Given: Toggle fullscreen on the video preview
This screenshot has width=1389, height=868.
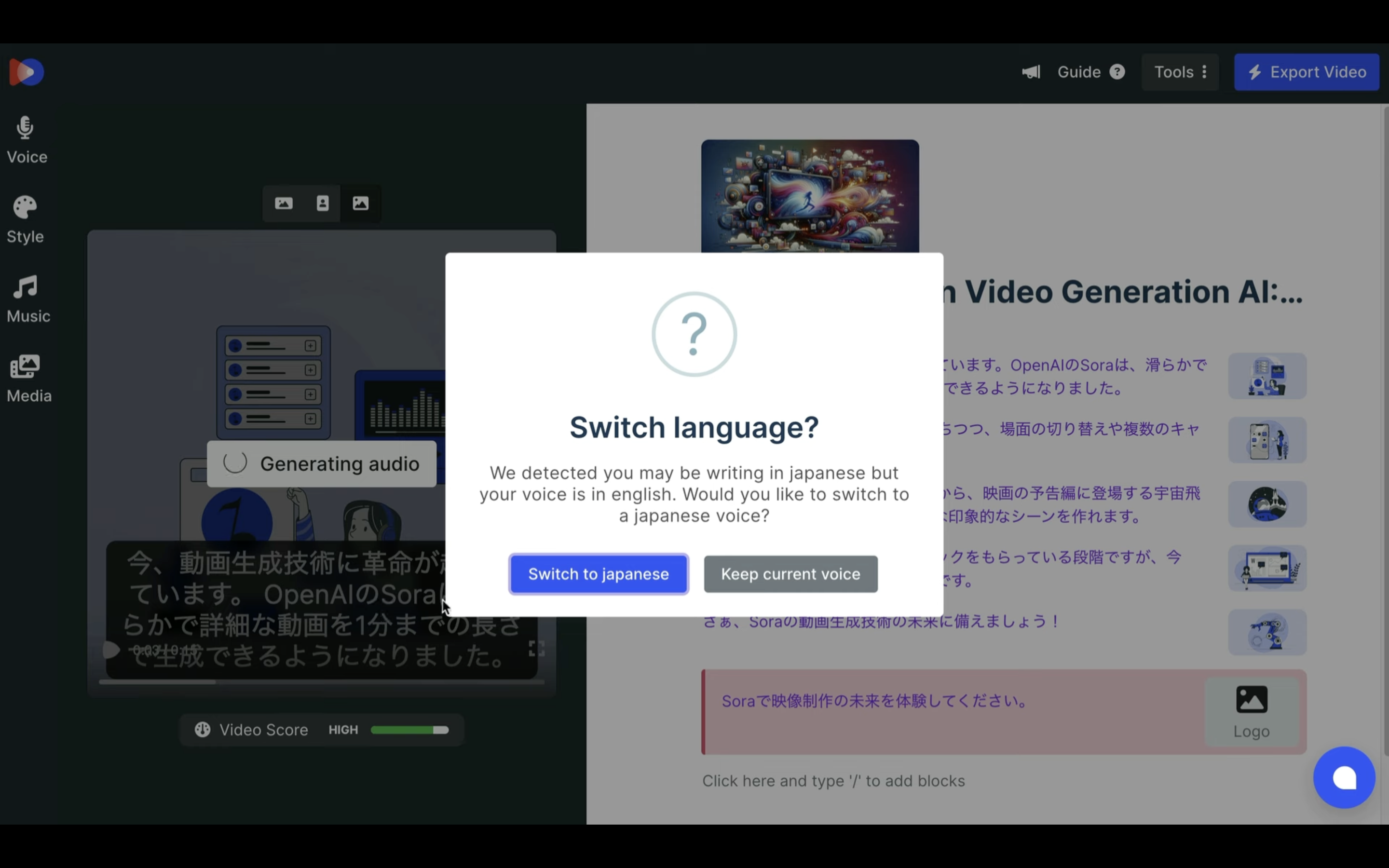Looking at the screenshot, I should [536, 649].
